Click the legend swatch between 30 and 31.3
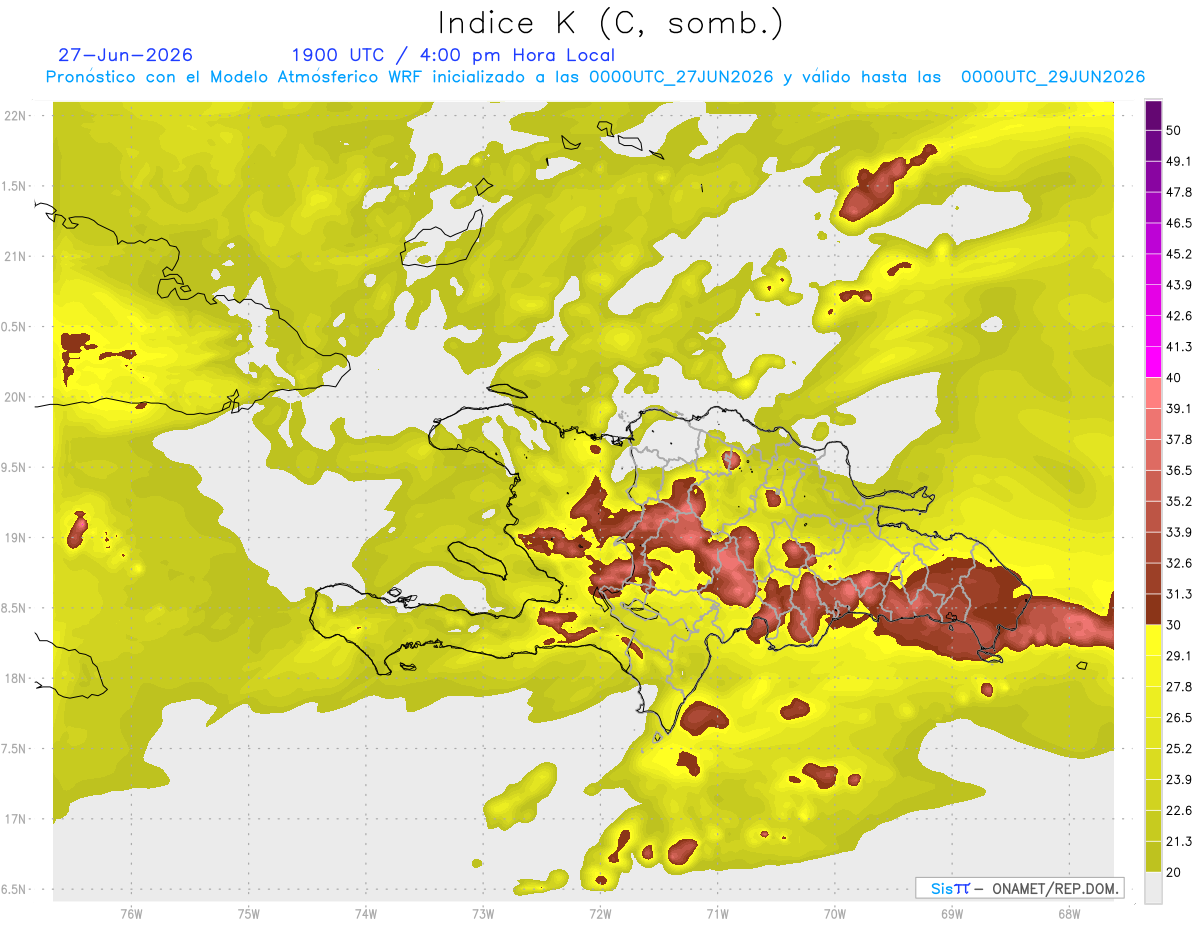The image size is (1200, 927). pyautogui.click(x=1153, y=609)
